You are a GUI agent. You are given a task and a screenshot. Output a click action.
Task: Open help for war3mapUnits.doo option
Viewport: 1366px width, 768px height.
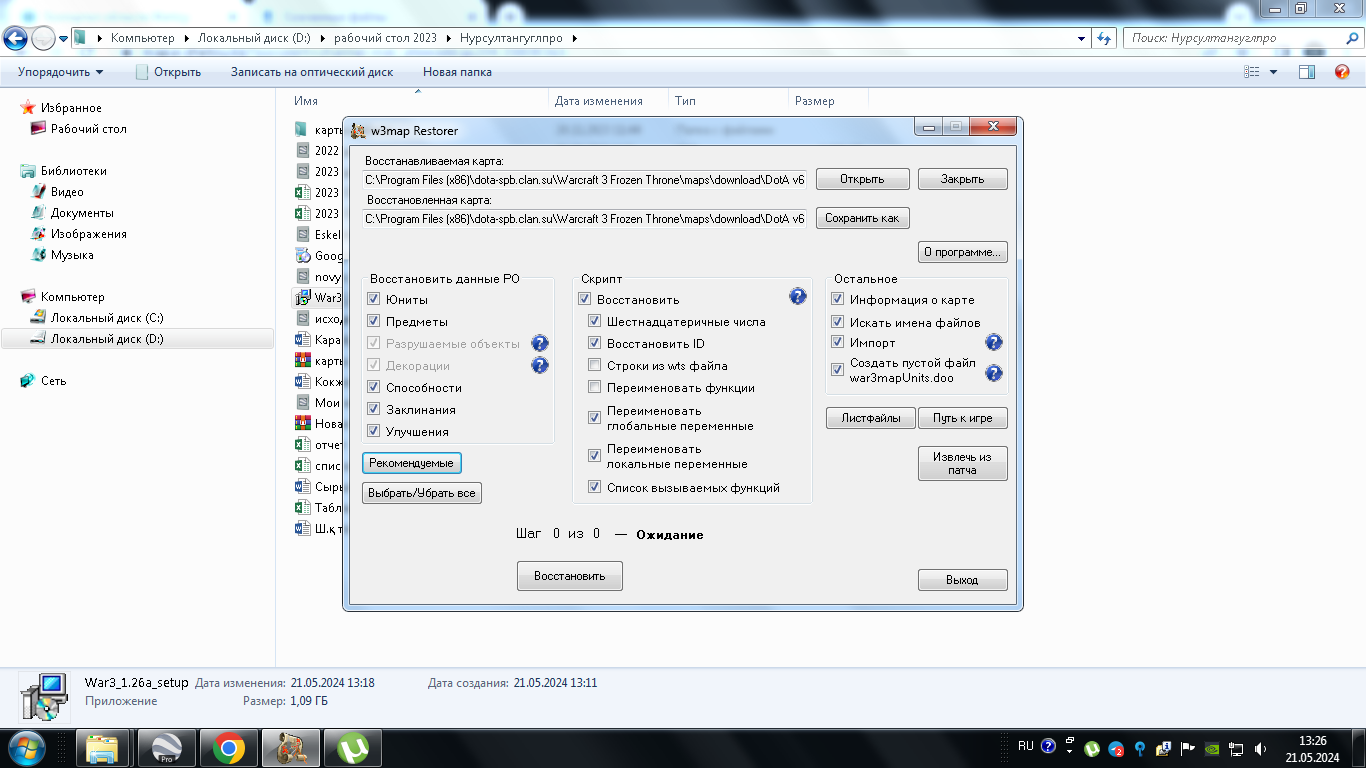click(x=993, y=373)
